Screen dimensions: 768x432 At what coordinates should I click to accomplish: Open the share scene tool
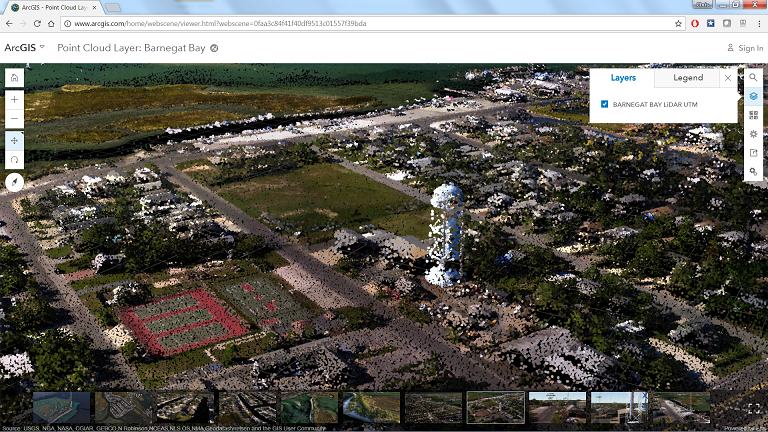[x=753, y=153]
